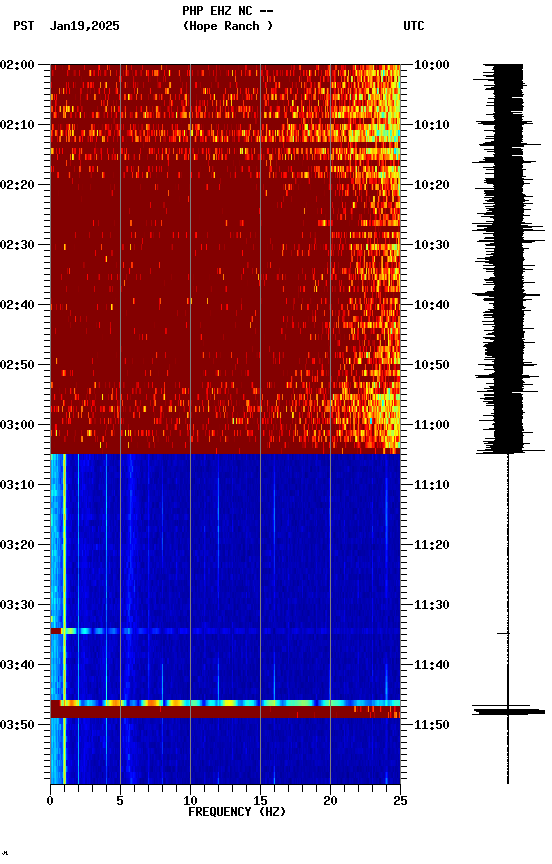Screen dimensions: 552x864
Task: Click the 03:30 PST time label
Action: [x=17, y=606]
